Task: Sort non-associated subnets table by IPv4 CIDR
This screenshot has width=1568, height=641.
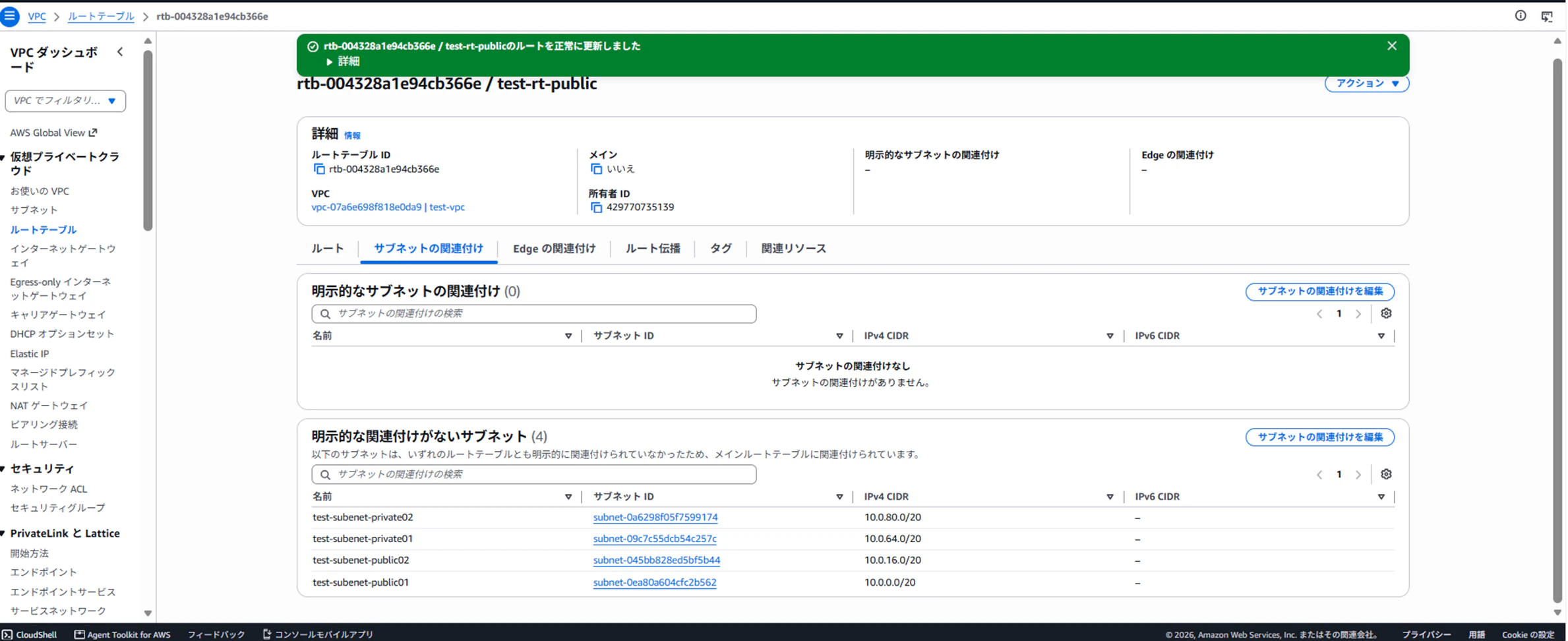Action: click(1110, 497)
